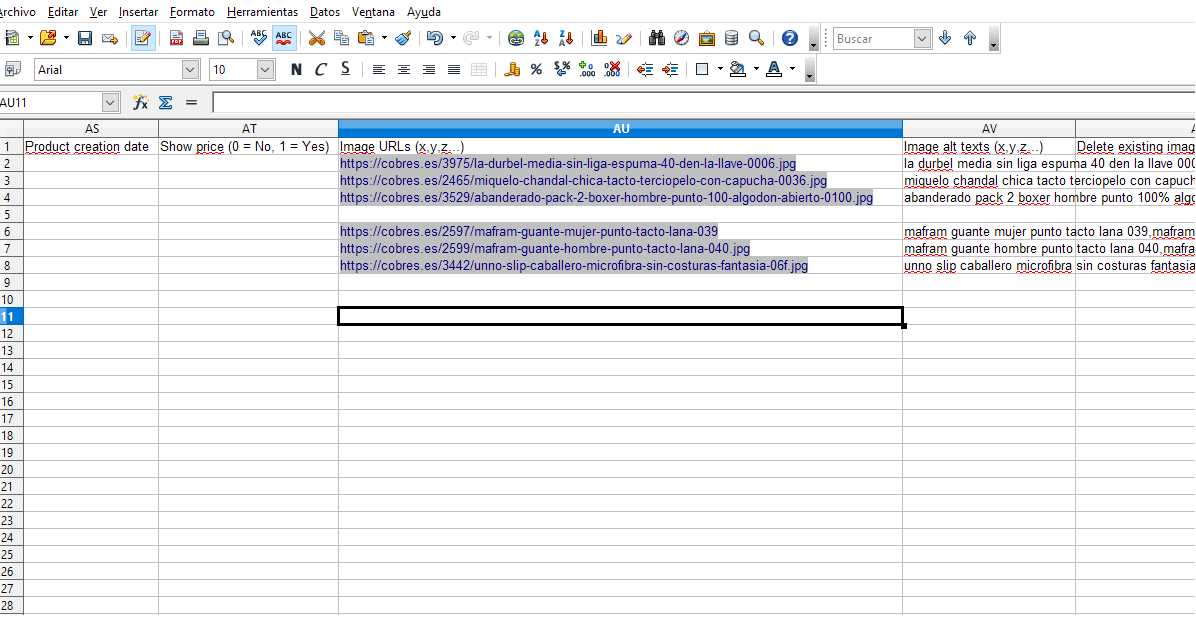The height and width of the screenshot is (620, 1196).
Task: Apply currency number format with coins icon
Action: pyautogui.click(x=512, y=69)
